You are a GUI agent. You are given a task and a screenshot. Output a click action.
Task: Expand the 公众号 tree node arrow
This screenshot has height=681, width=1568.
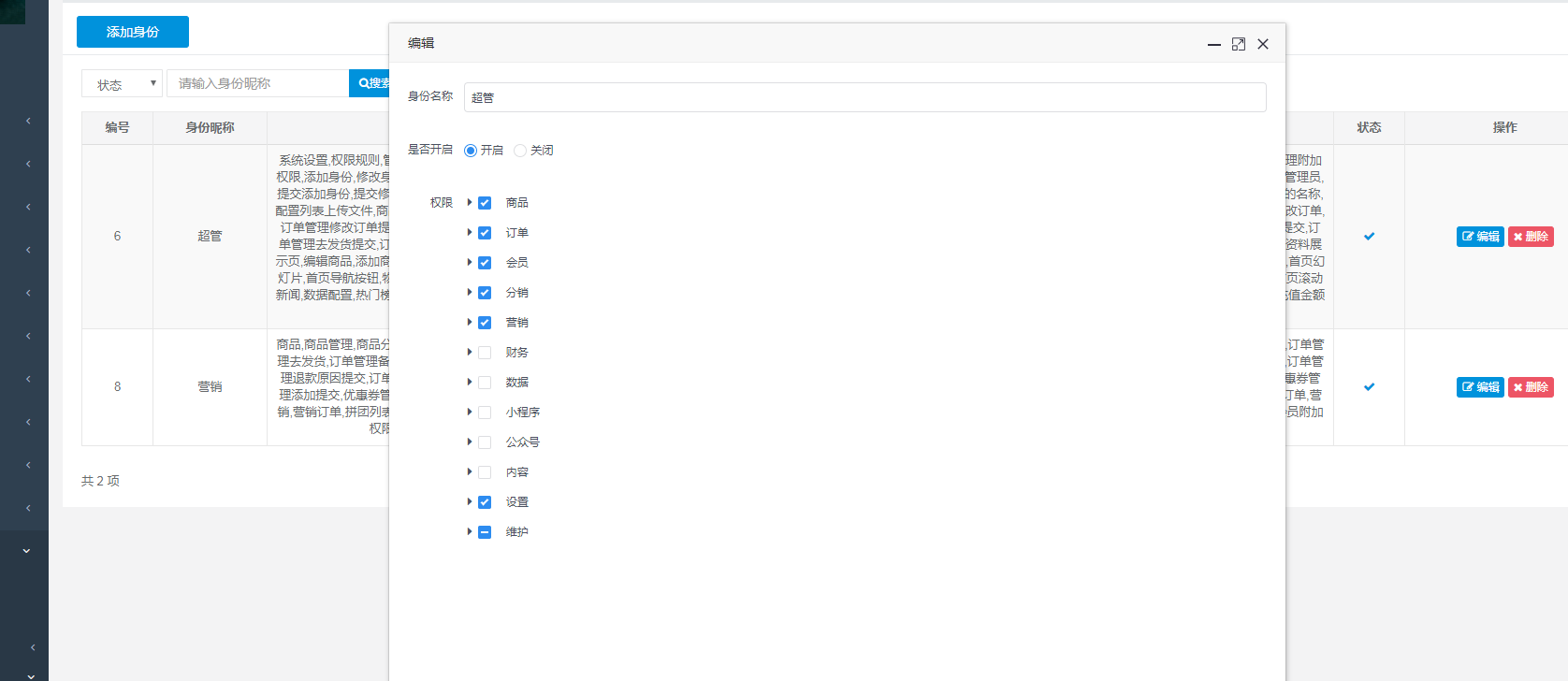pos(470,442)
